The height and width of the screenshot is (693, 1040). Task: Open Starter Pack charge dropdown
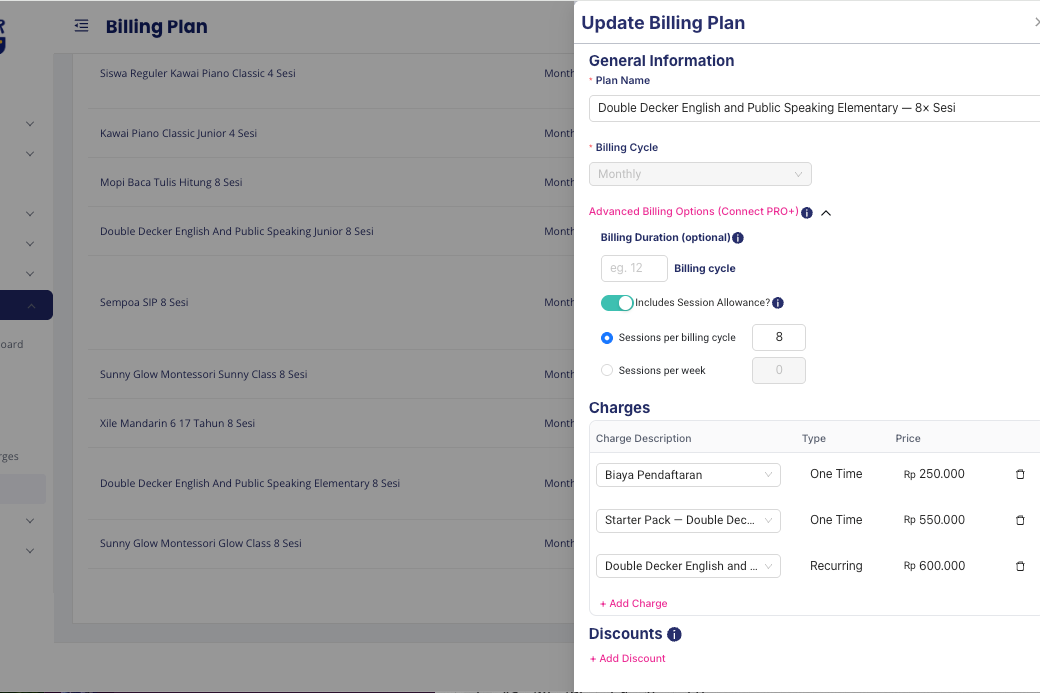688,521
